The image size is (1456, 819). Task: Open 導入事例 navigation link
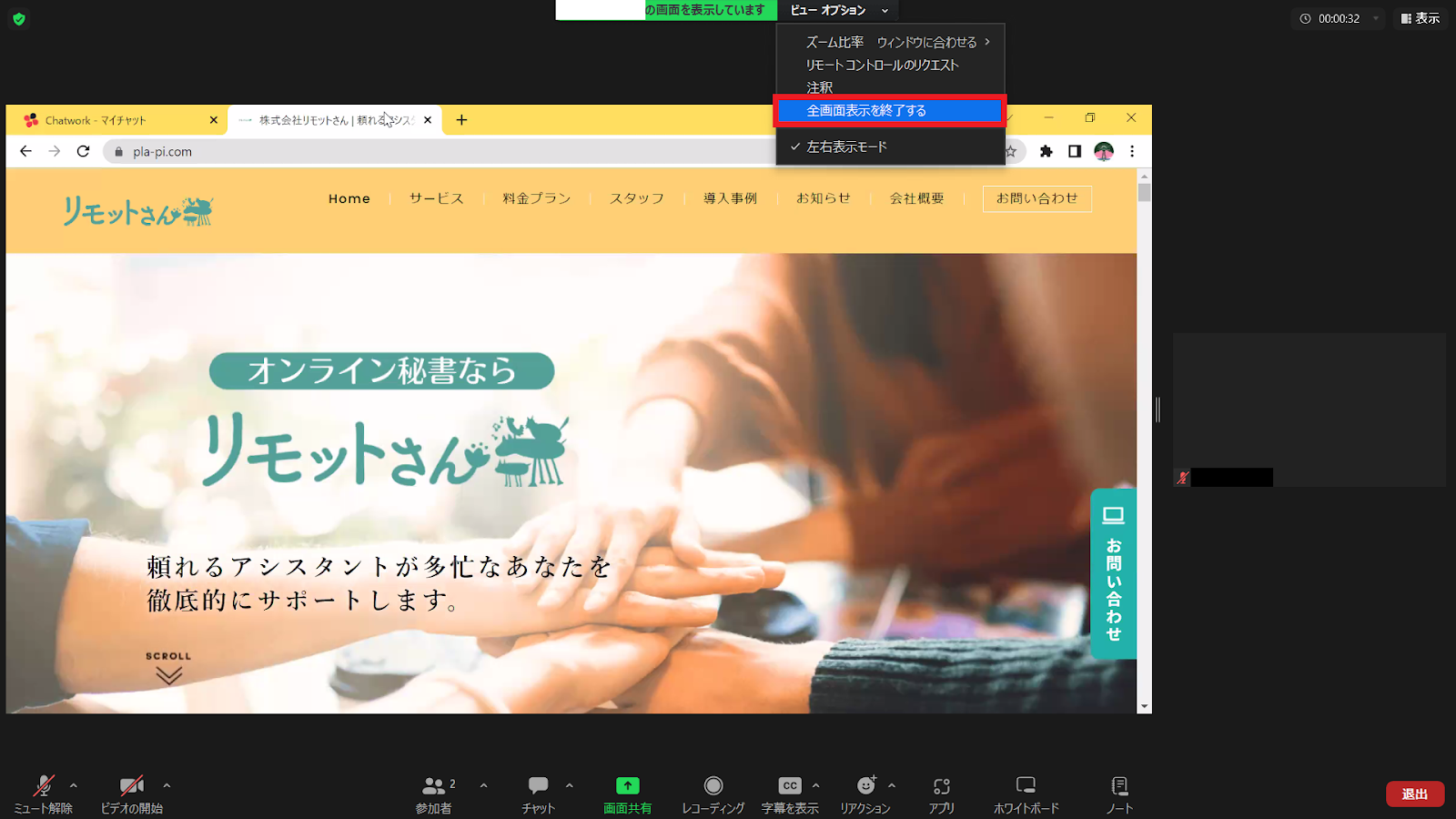point(730,198)
